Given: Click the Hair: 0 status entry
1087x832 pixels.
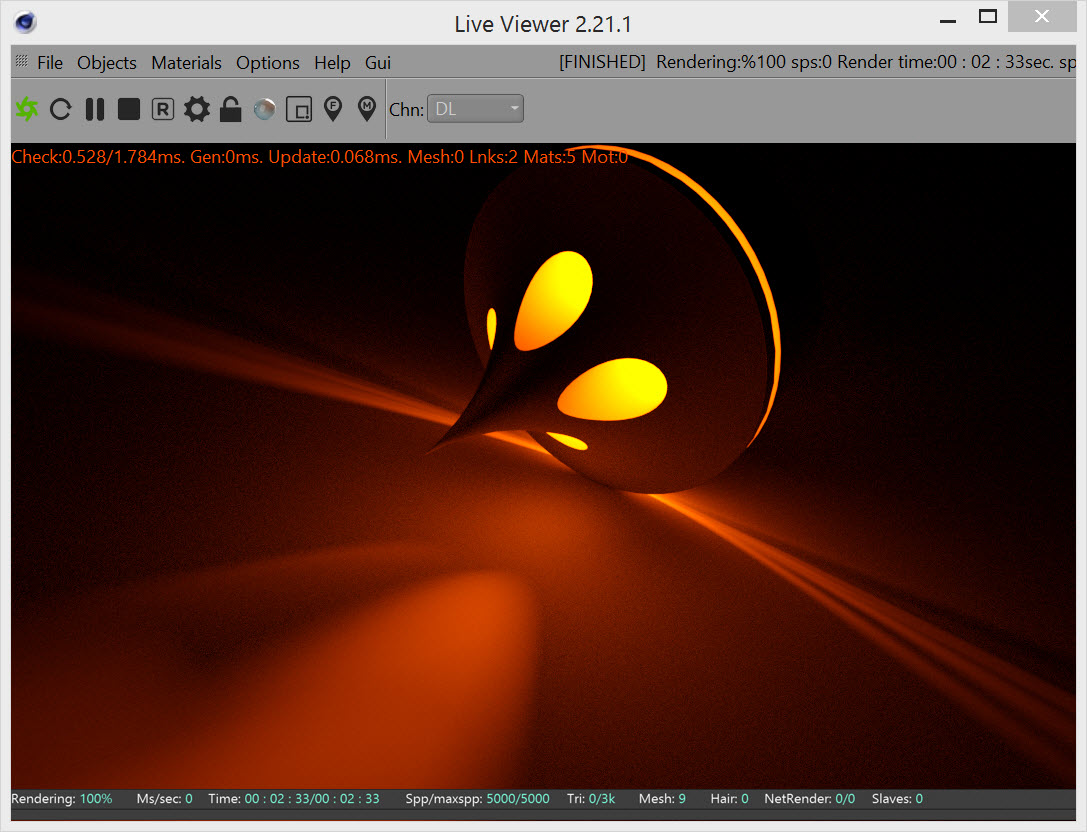Looking at the screenshot, I should 729,799.
